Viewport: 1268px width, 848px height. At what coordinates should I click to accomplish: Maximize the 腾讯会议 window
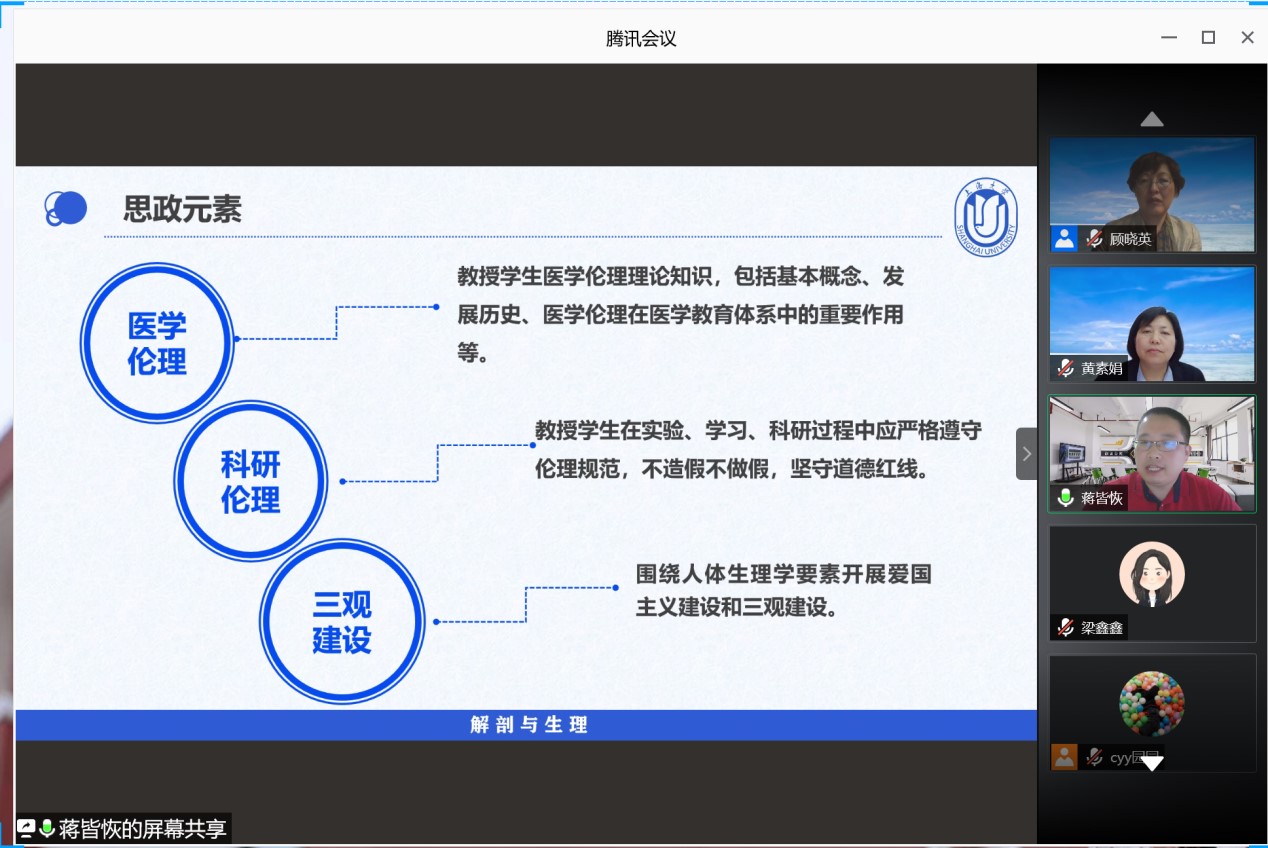click(1208, 38)
